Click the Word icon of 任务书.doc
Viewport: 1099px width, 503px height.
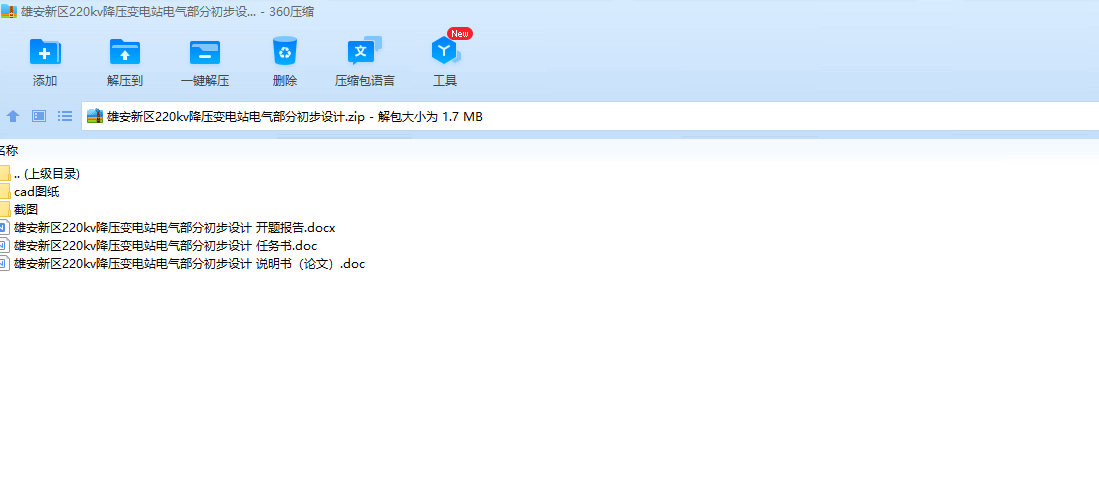click(x=5, y=246)
